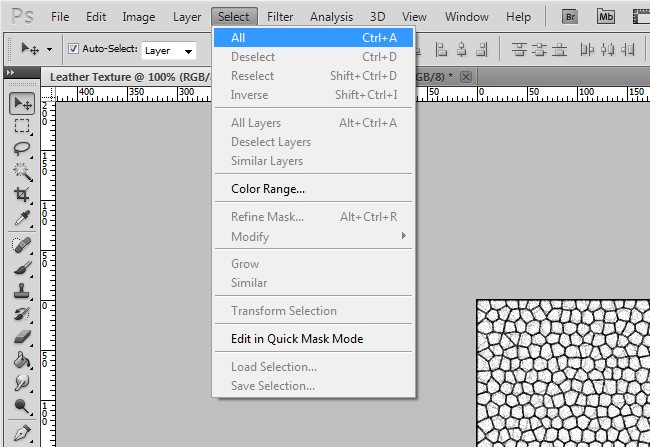Choose the Crop tool
The width and height of the screenshot is (650, 447).
point(22,195)
